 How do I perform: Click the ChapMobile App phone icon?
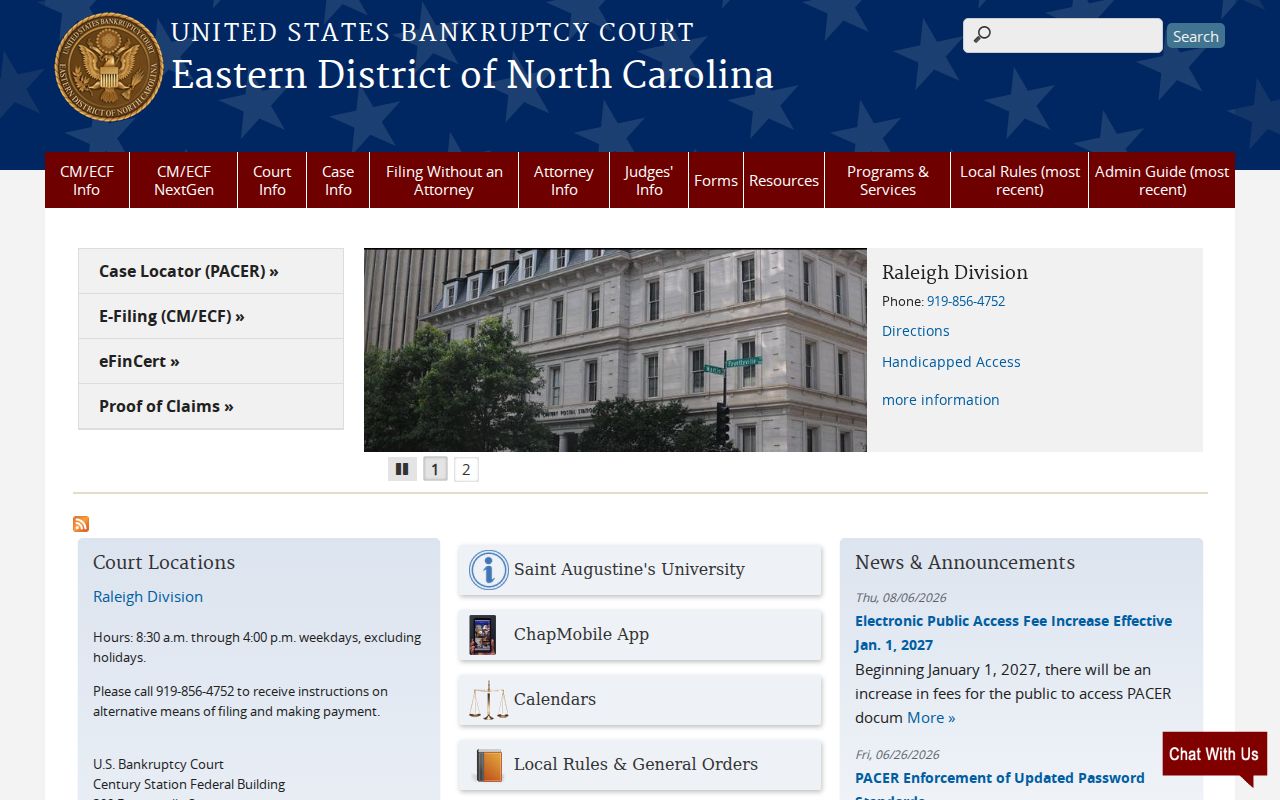[483, 635]
